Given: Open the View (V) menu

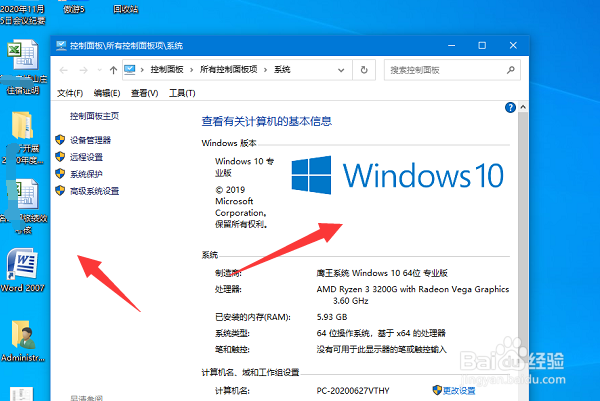Looking at the screenshot, I should 145,93.
